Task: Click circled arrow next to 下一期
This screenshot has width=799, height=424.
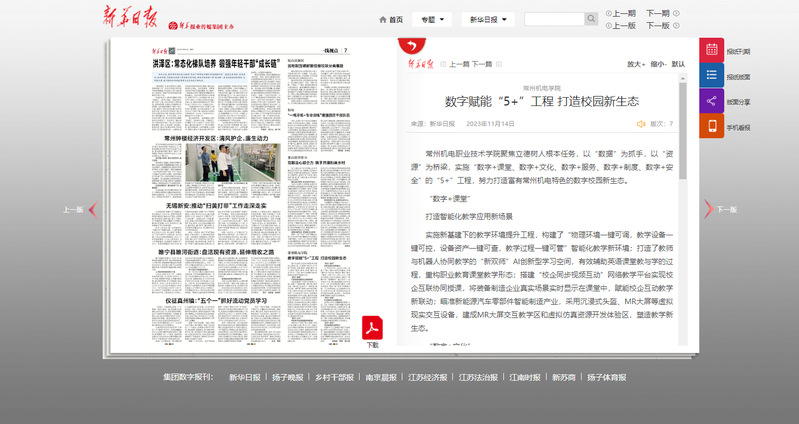Action: 676,13
